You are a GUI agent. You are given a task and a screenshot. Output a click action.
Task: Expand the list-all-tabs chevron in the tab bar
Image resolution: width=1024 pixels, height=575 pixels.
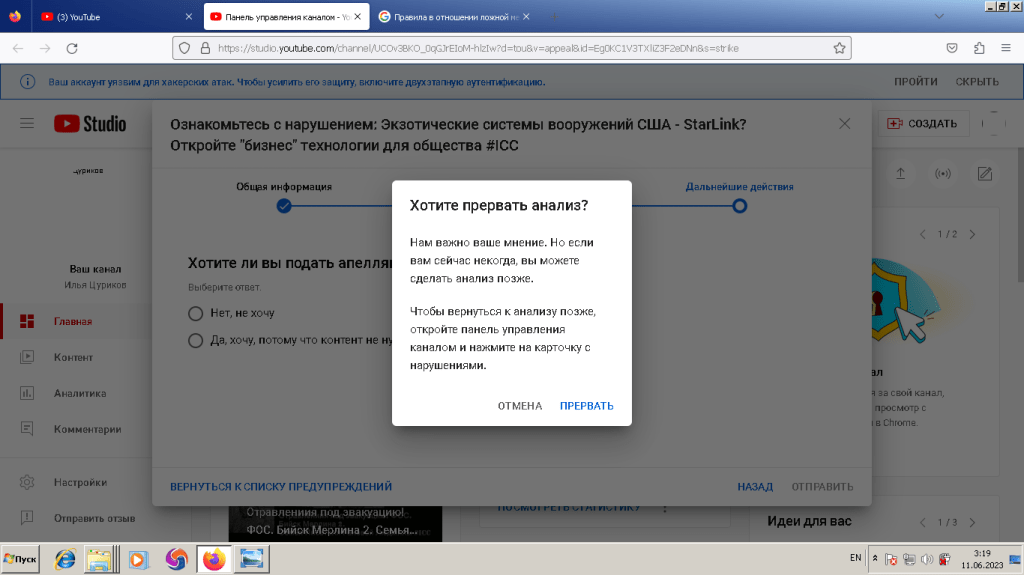[936, 17]
